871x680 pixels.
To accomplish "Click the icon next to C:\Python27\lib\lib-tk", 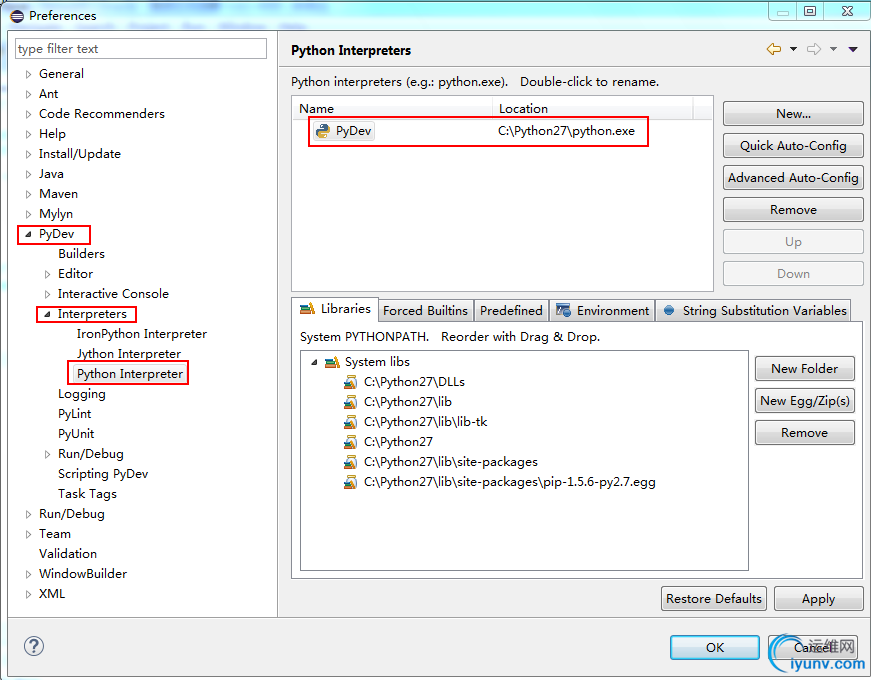I will (351, 422).
